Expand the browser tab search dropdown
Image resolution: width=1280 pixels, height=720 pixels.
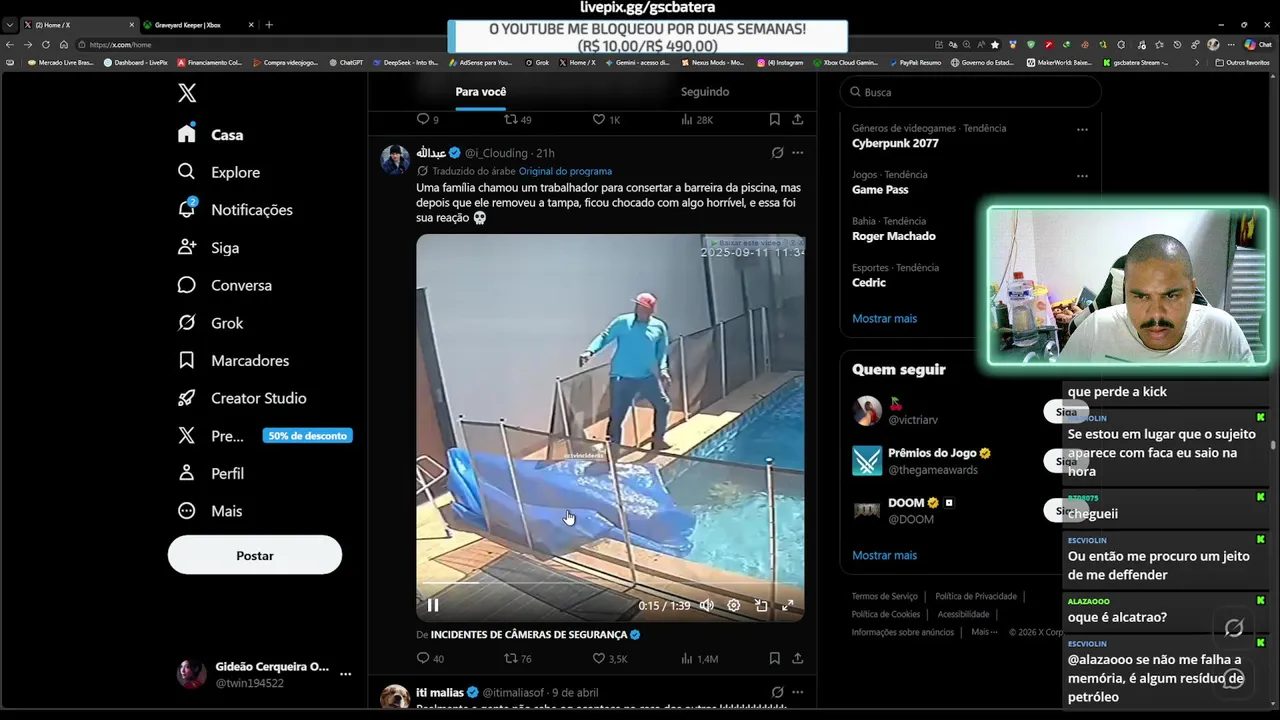click(9, 24)
